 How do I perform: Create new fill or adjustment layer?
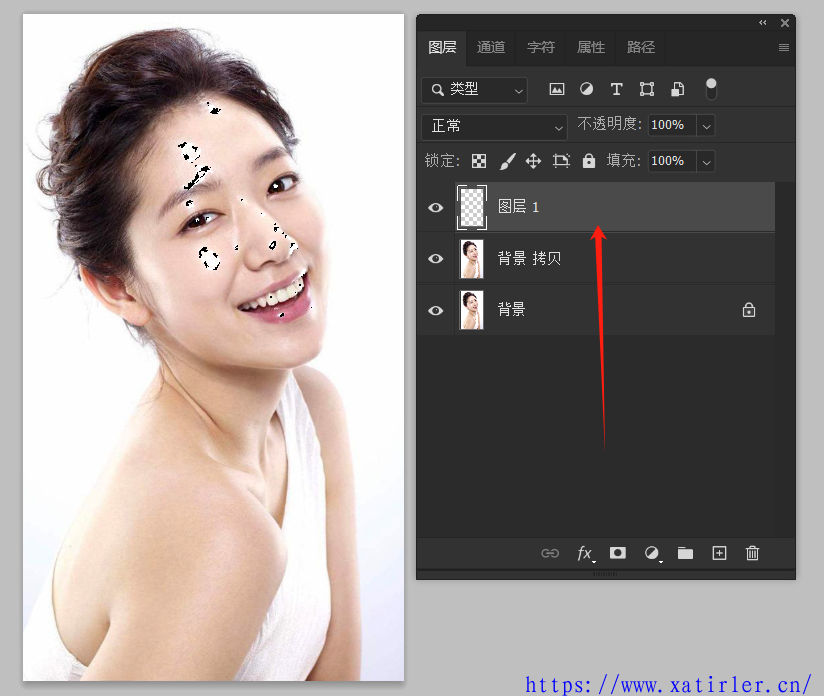pyautogui.click(x=652, y=553)
